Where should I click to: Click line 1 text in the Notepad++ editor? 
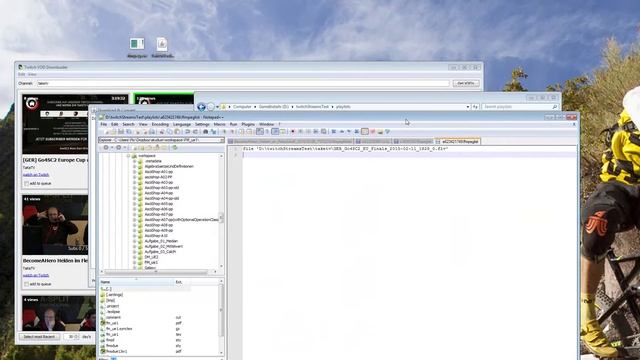pos(346,149)
